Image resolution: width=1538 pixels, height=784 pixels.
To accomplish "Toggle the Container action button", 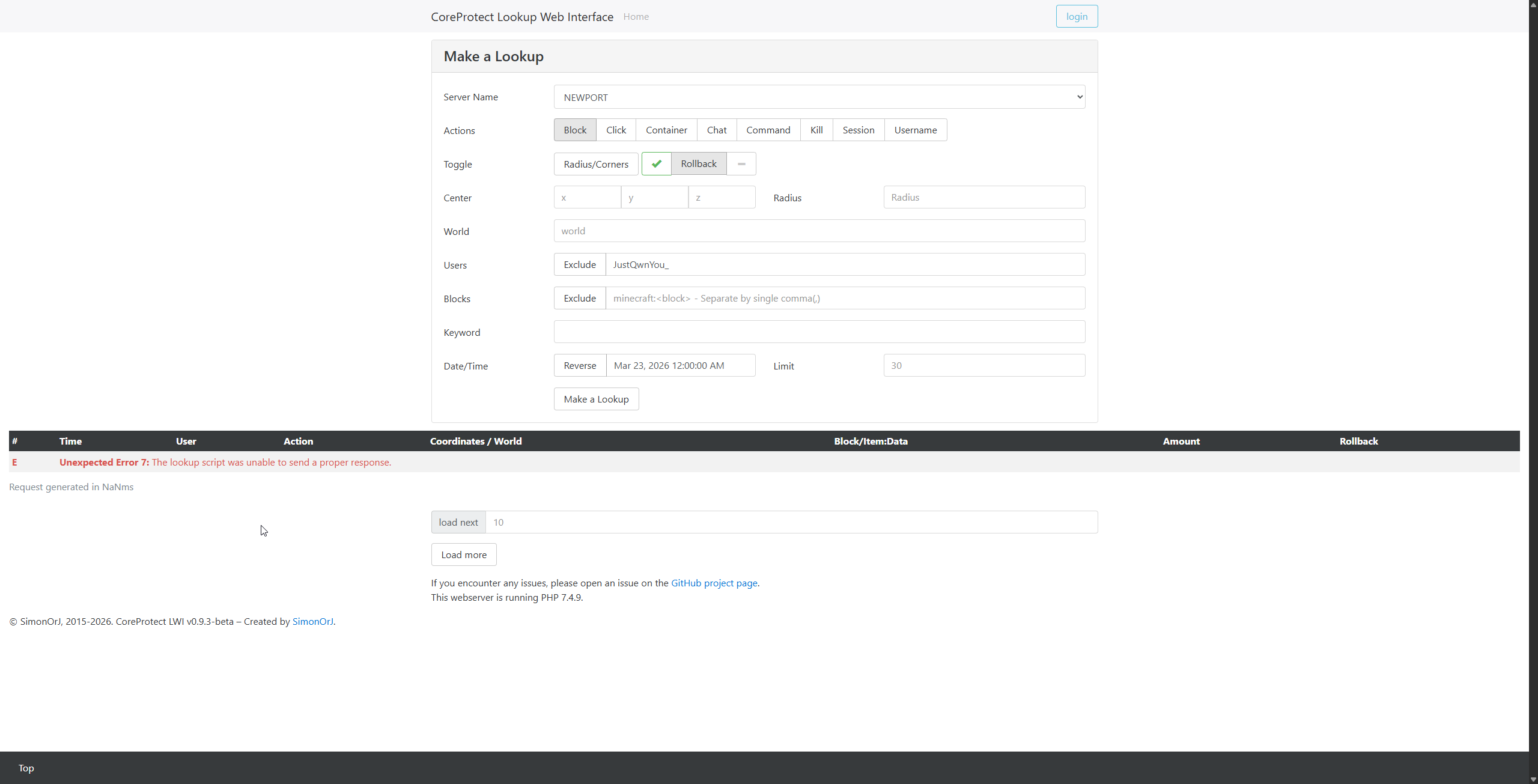I will coord(666,130).
